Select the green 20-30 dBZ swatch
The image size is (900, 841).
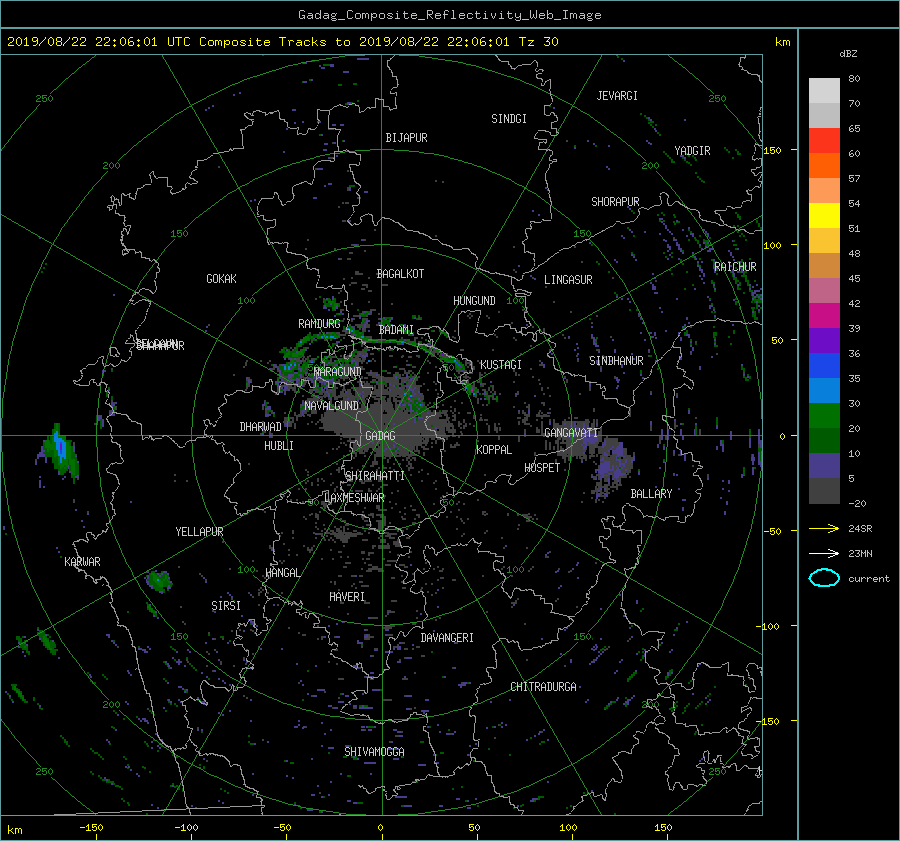[824, 416]
